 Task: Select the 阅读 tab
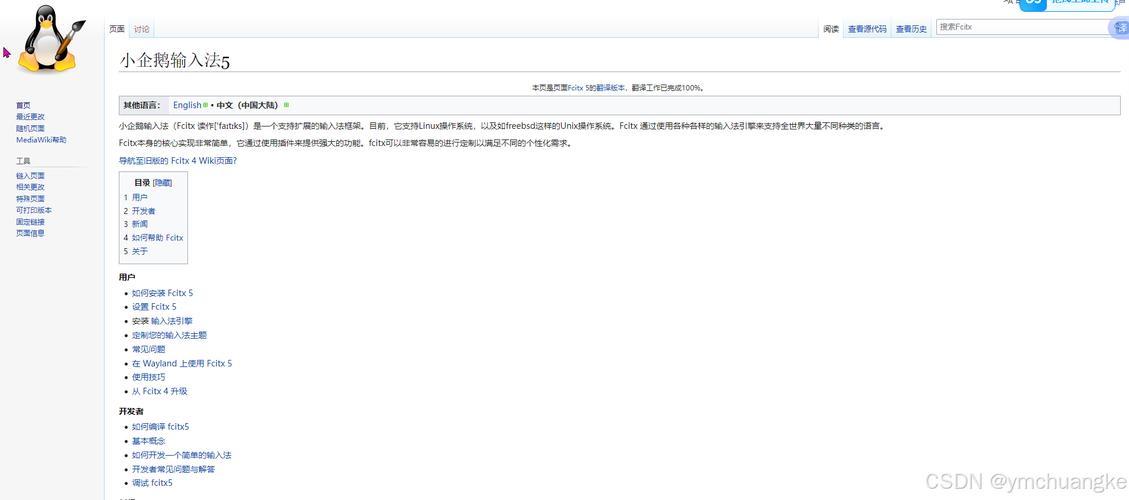click(832, 29)
